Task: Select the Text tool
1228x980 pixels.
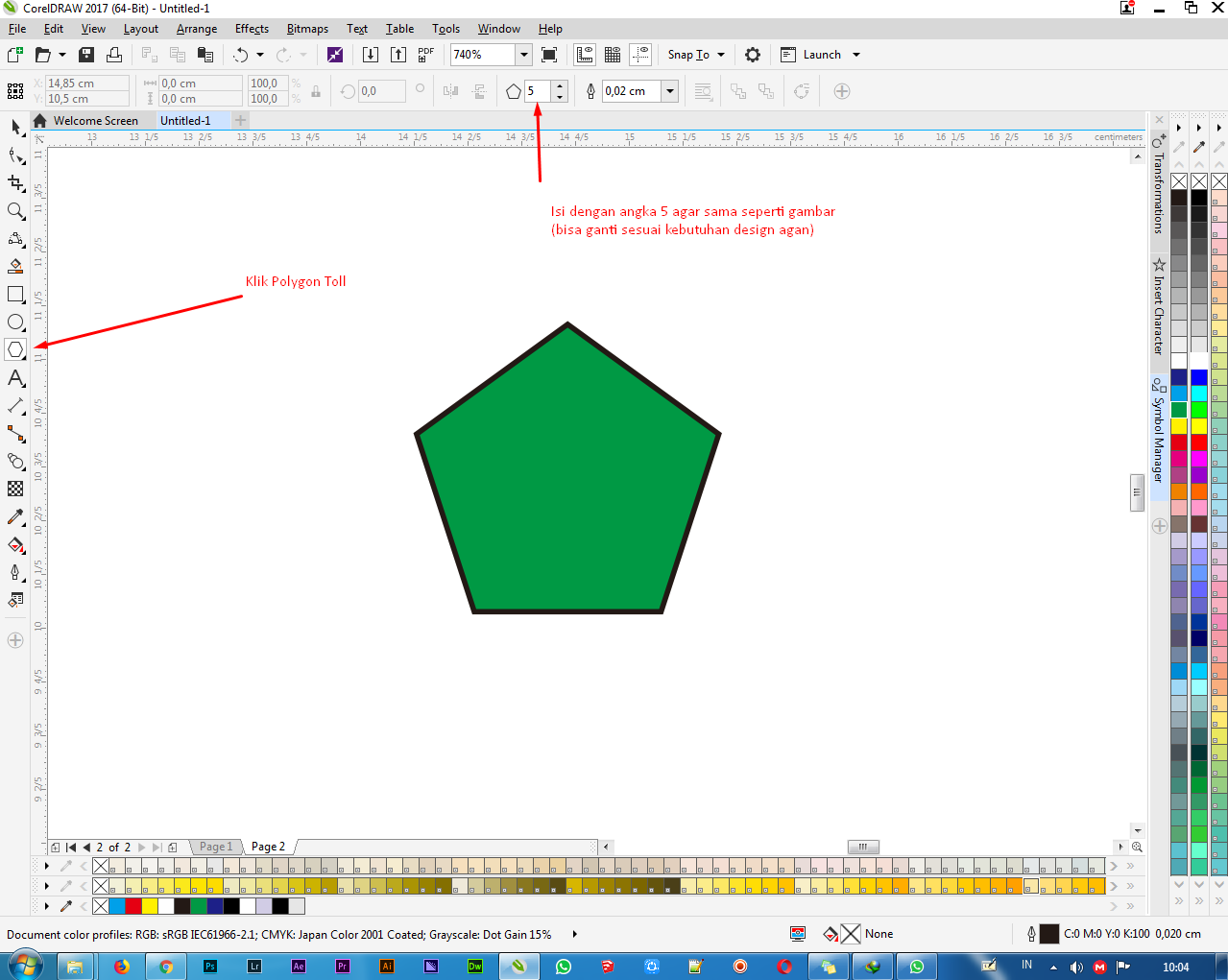Action: pos(15,378)
